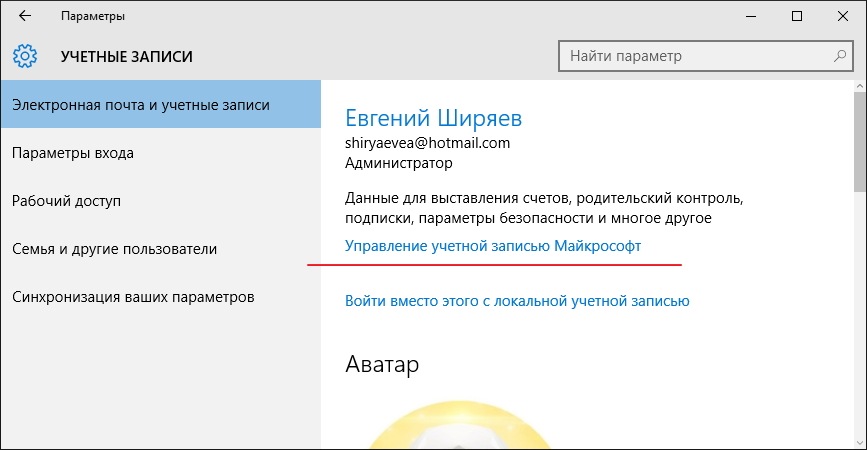The image size is (867, 450).
Task: Click the scrollbar up arrow
Action: pos(860,86)
